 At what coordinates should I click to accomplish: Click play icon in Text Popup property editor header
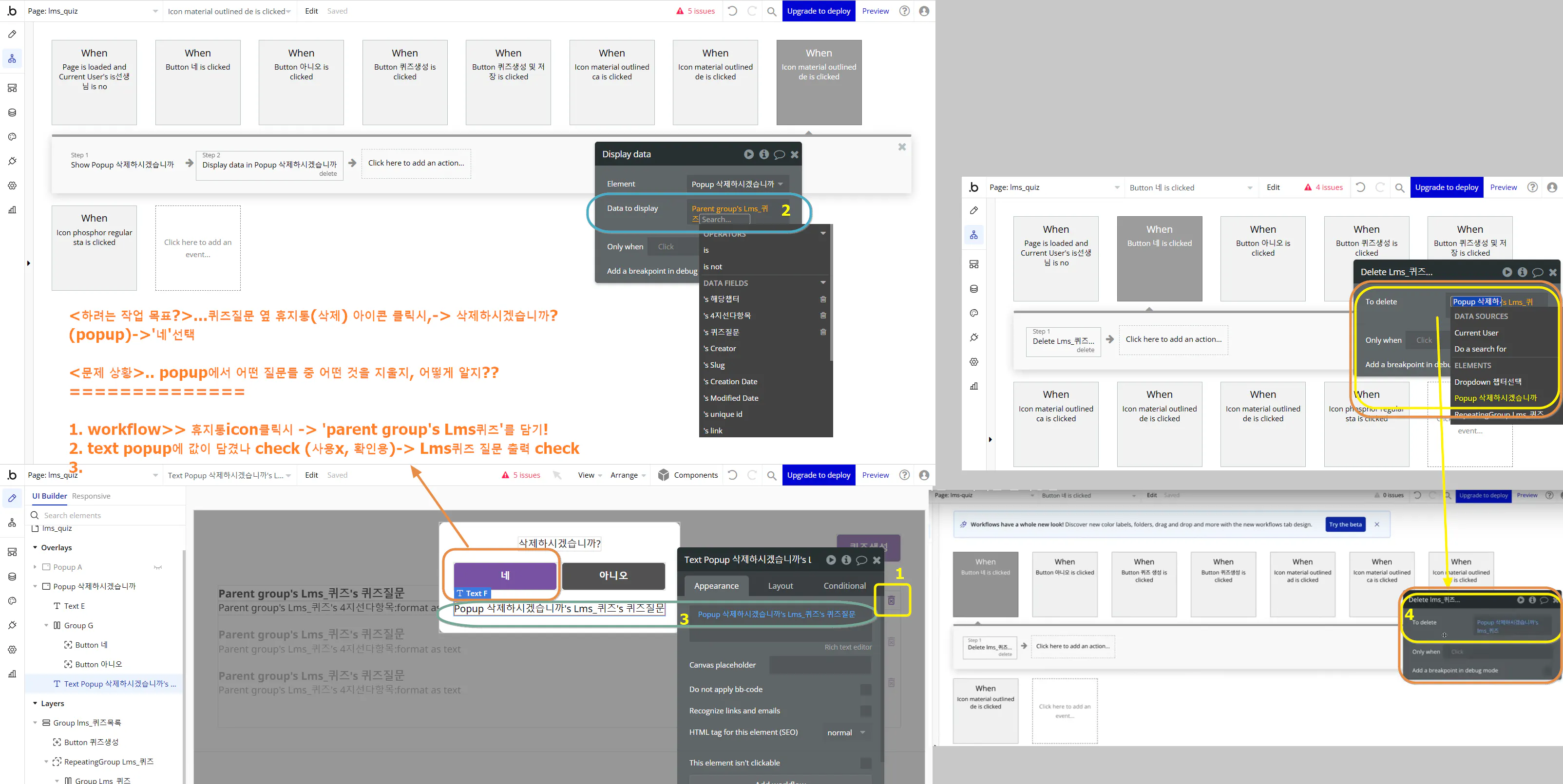click(831, 560)
